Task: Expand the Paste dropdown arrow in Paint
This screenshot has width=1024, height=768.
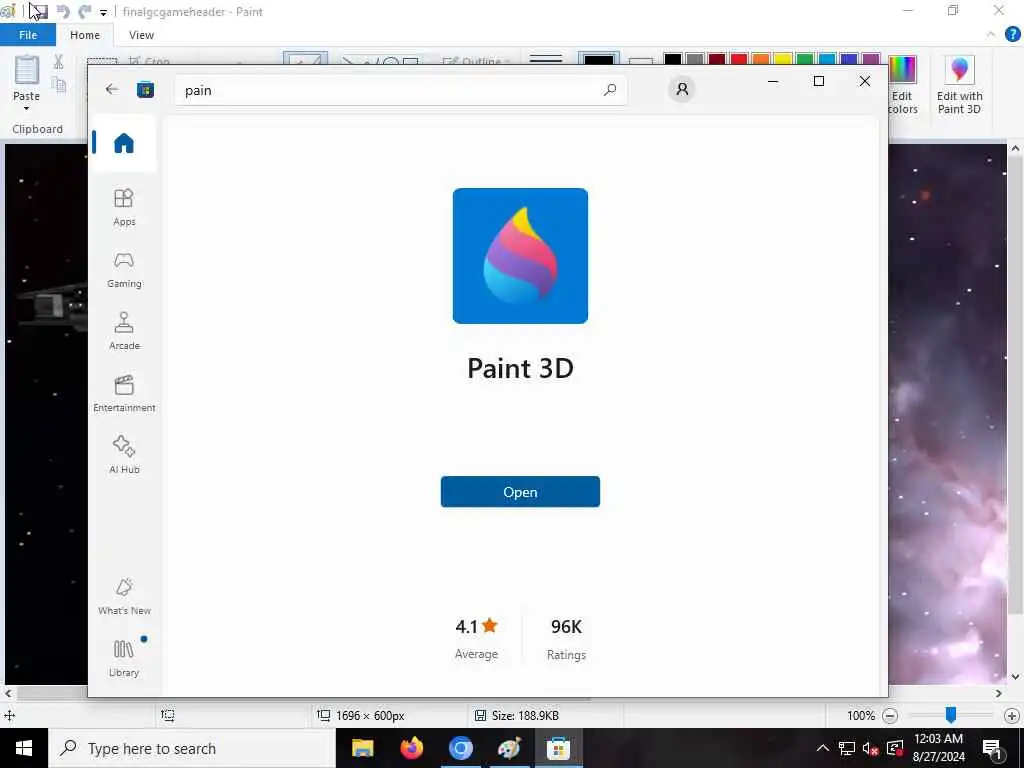Action: [27, 108]
